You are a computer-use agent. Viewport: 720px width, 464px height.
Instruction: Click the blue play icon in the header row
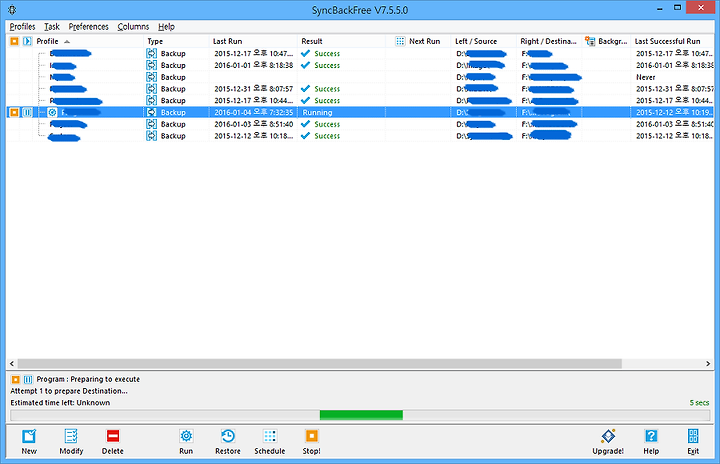tap(27, 41)
